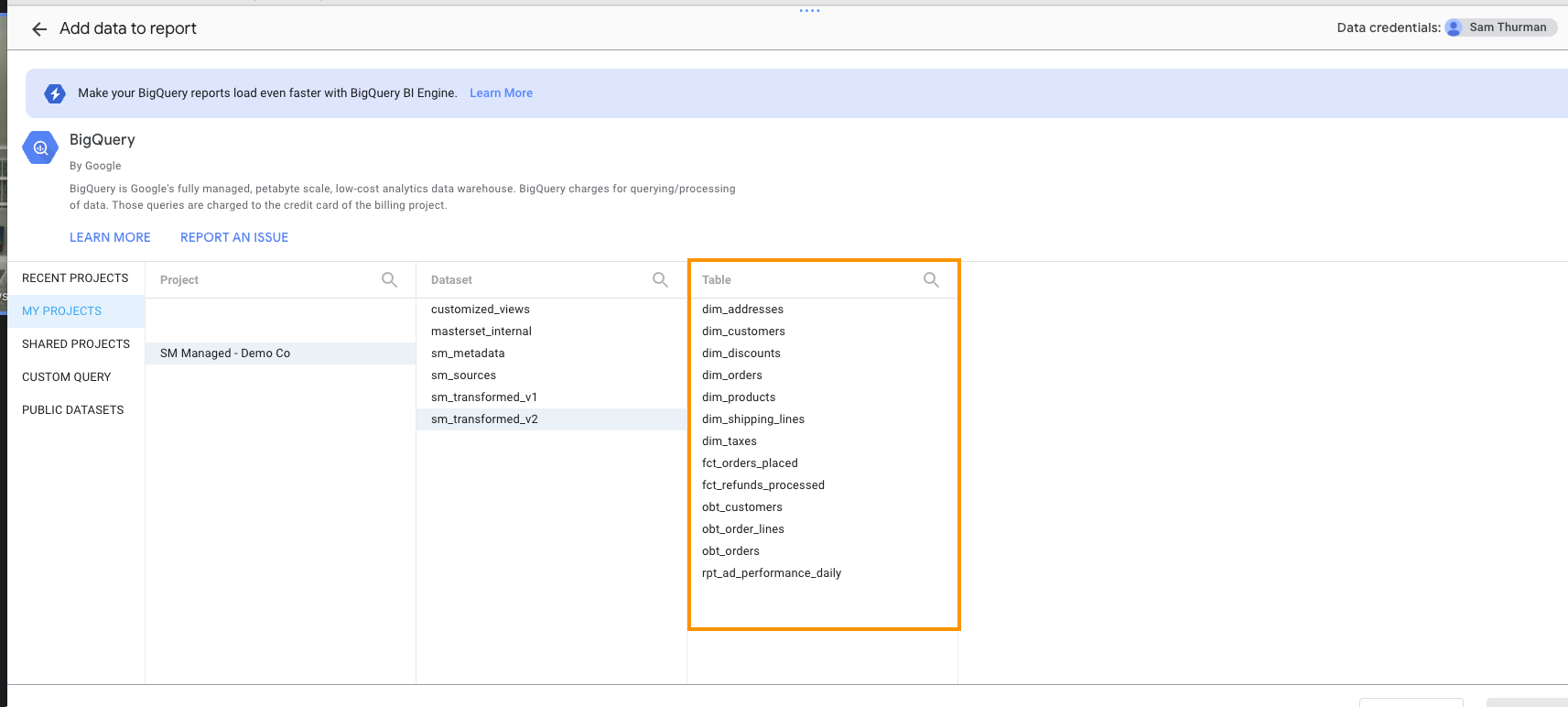Pick the fct_refunds_processed table
Screen dimensions: 1568x707
click(822, 485)
